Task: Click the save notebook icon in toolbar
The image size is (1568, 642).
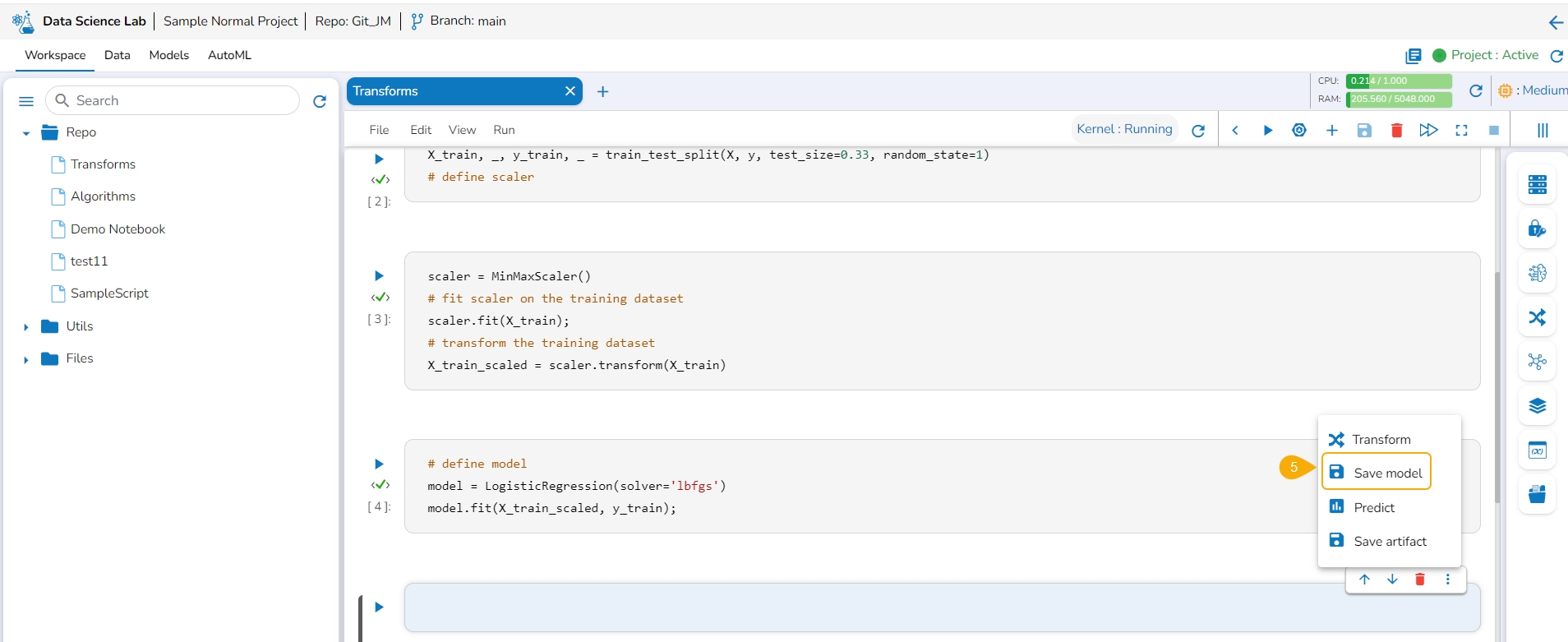Action: [1364, 130]
